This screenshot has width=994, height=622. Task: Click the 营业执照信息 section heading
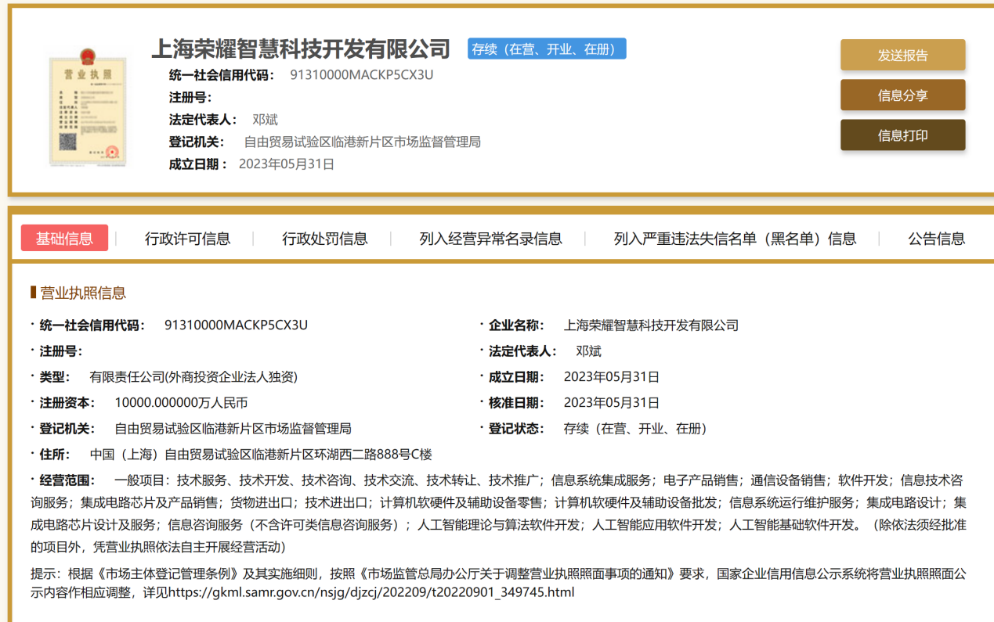coord(83,293)
